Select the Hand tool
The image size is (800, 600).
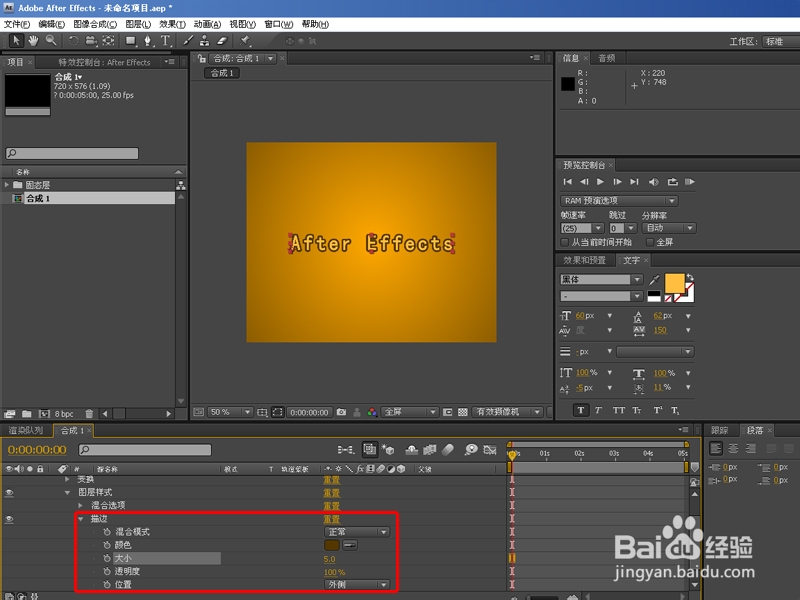tap(33, 40)
